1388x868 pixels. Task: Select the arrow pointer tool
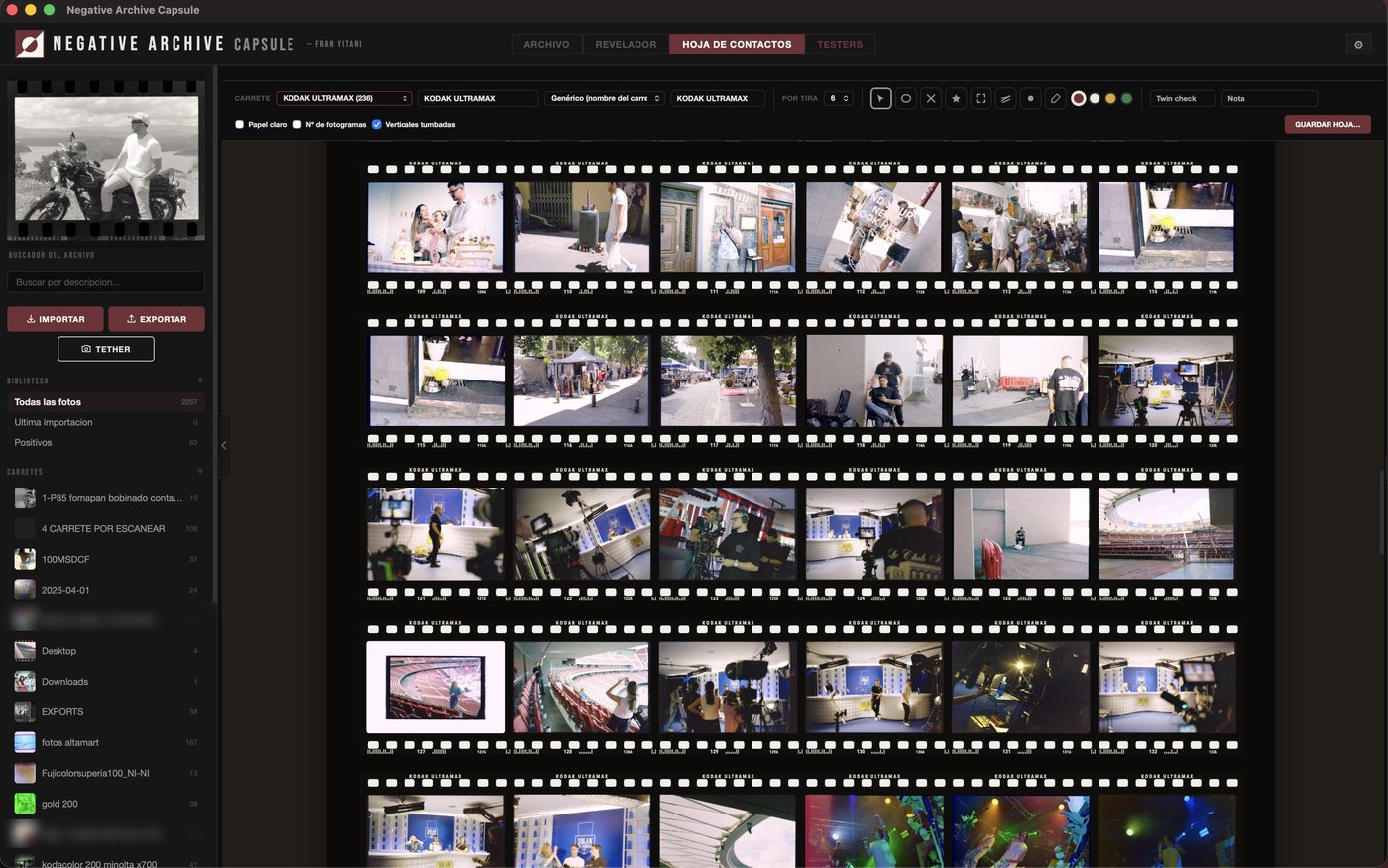(880, 99)
